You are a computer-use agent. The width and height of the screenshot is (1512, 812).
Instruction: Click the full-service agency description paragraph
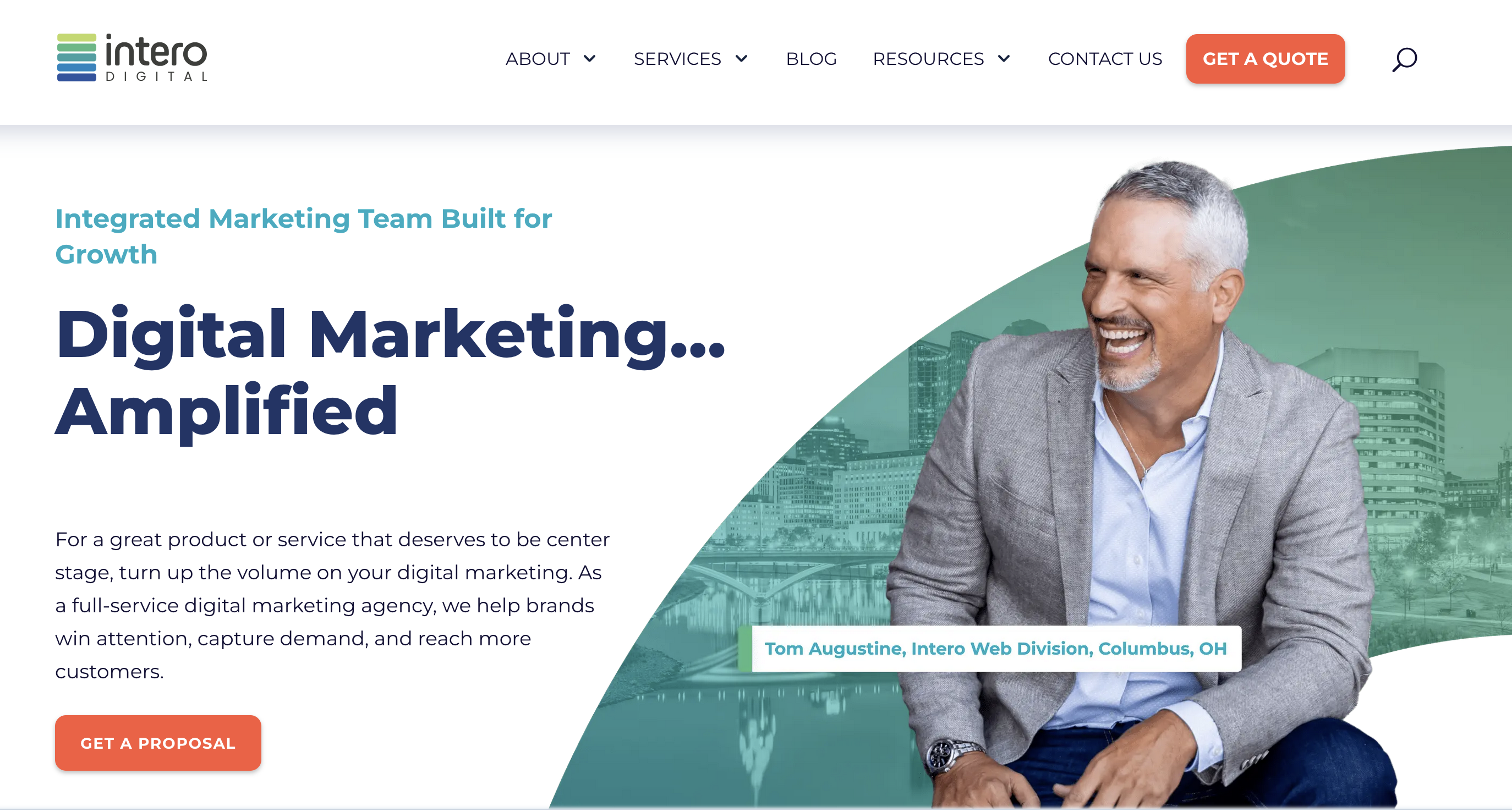[332, 605]
